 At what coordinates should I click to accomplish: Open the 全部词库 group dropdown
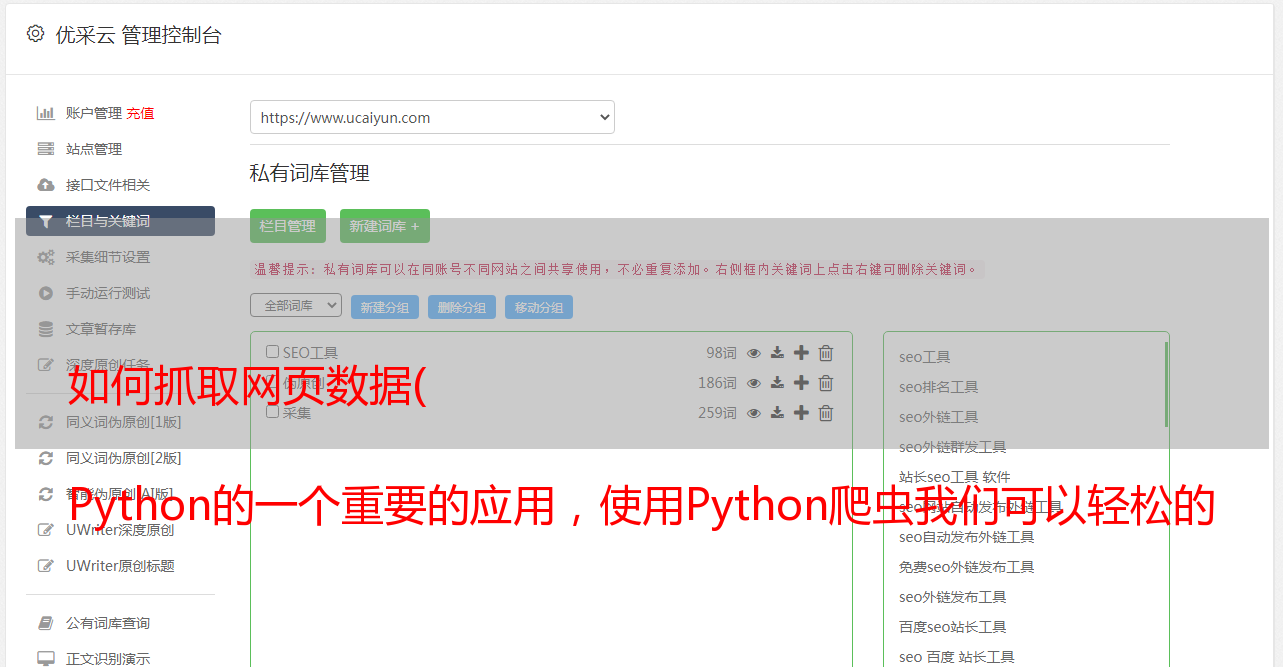pyautogui.click(x=296, y=305)
